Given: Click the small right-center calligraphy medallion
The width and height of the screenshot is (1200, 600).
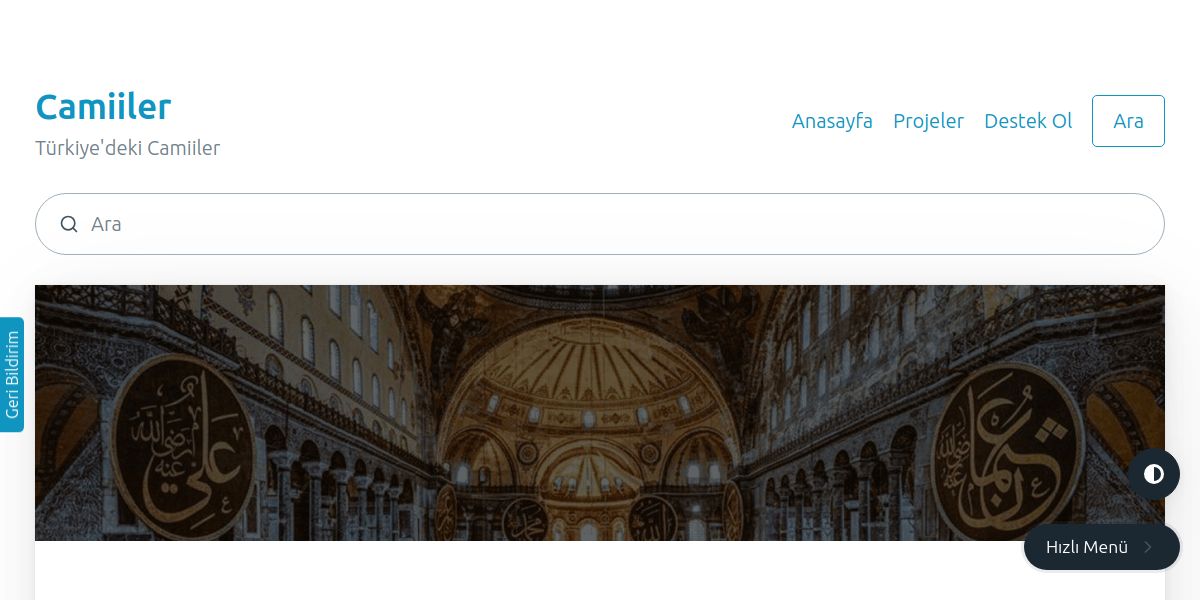Looking at the screenshot, I should (x=651, y=517).
